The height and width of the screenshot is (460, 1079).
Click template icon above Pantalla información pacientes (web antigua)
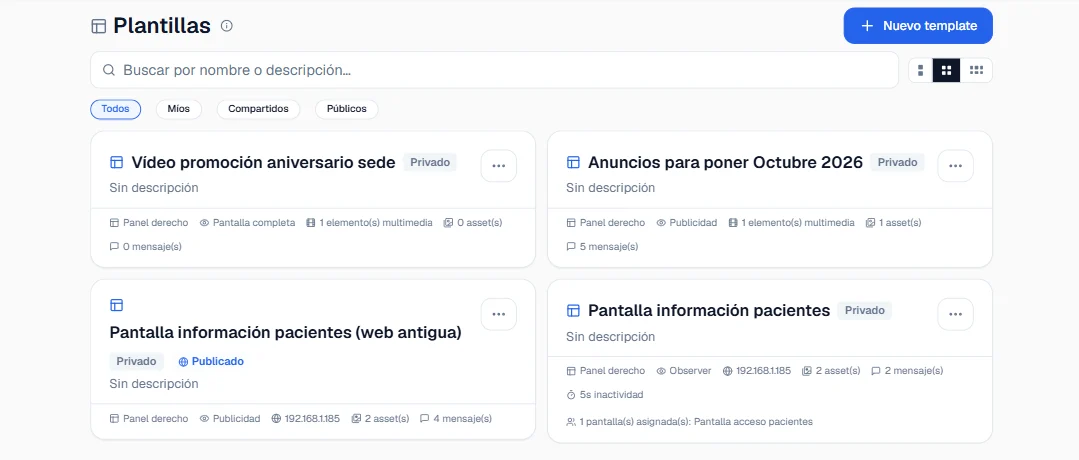click(x=116, y=305)
